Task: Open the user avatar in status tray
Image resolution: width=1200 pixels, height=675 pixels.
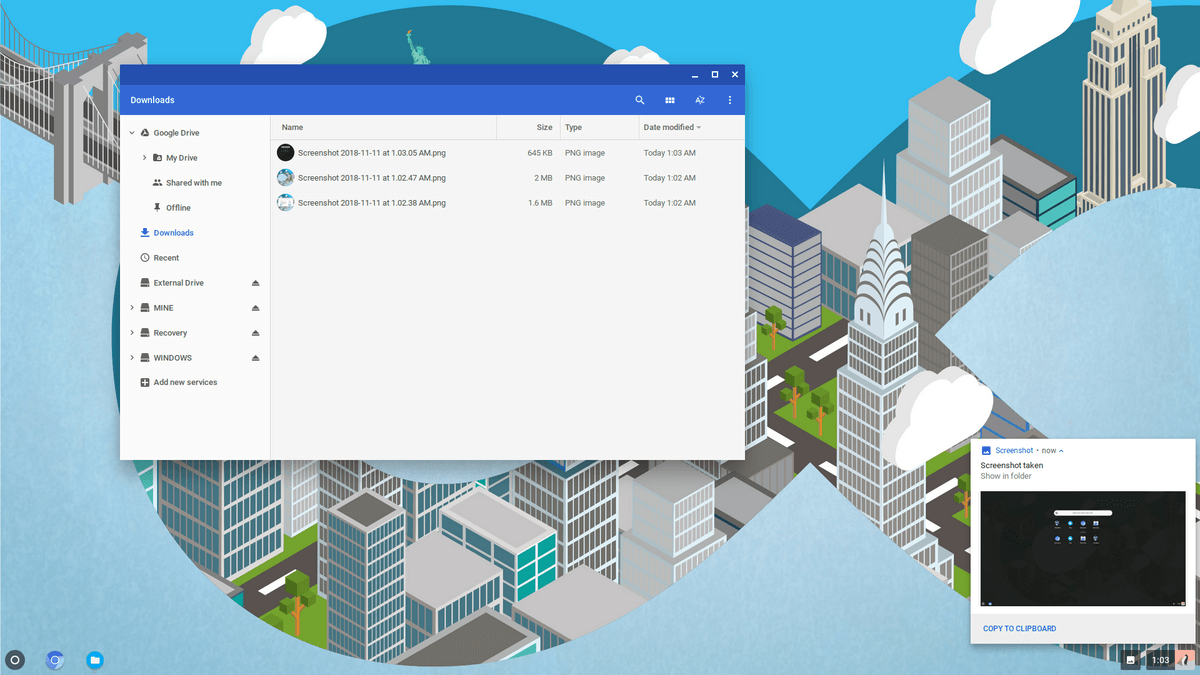Action: 1185,660
